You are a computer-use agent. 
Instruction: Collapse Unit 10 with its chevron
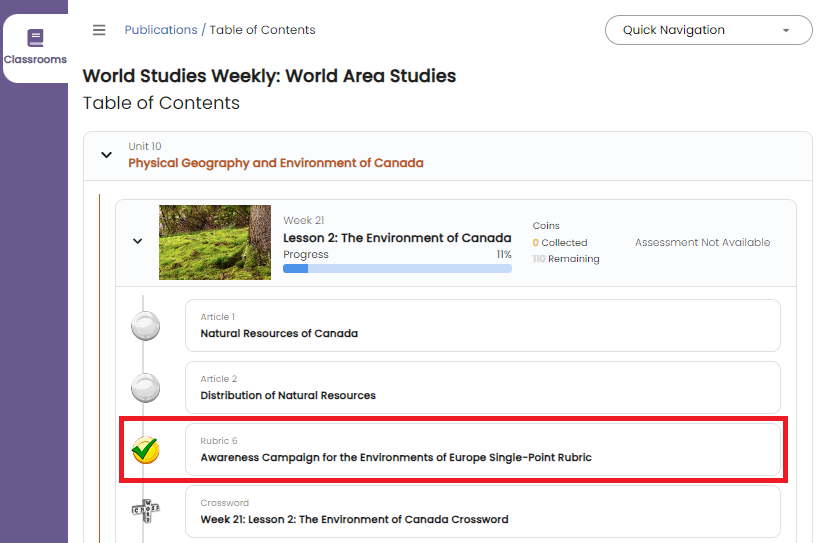coord(107,155)
